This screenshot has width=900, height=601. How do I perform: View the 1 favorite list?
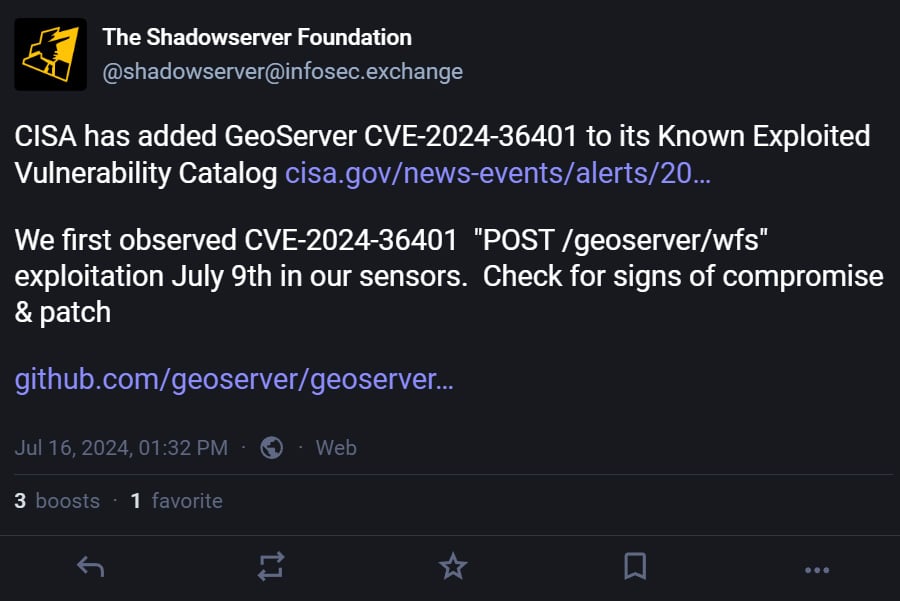(177, 500)
